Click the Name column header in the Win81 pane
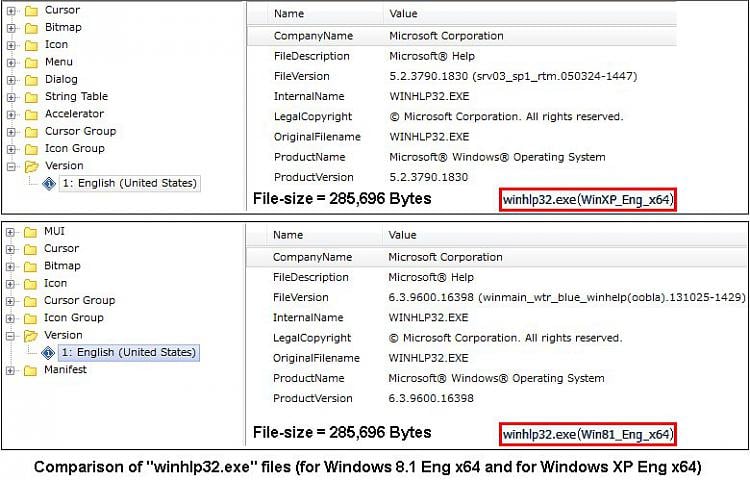This screenshot has width=750, height=480. click(x=287, y=235)
